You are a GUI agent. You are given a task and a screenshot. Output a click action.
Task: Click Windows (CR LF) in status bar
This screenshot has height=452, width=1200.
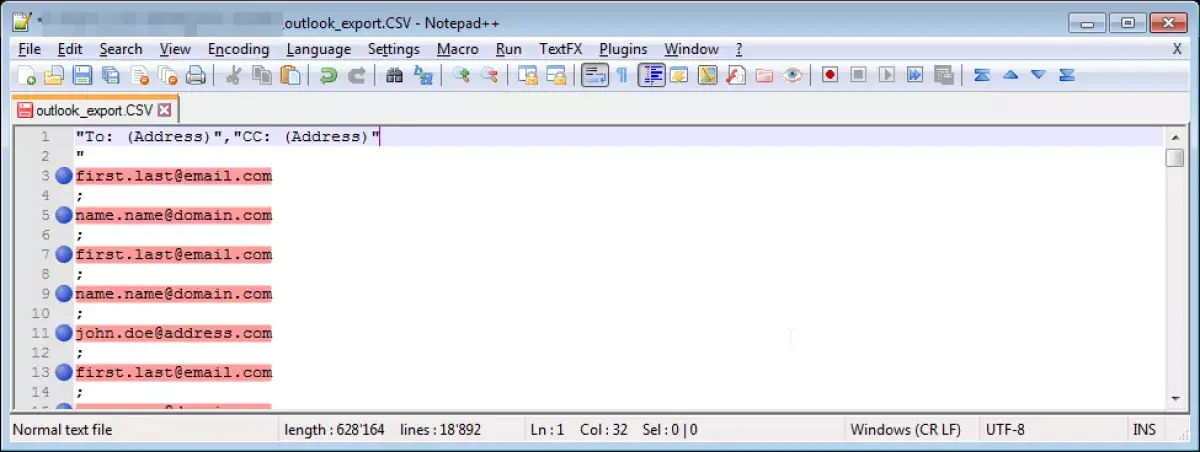tap(905, 430)
